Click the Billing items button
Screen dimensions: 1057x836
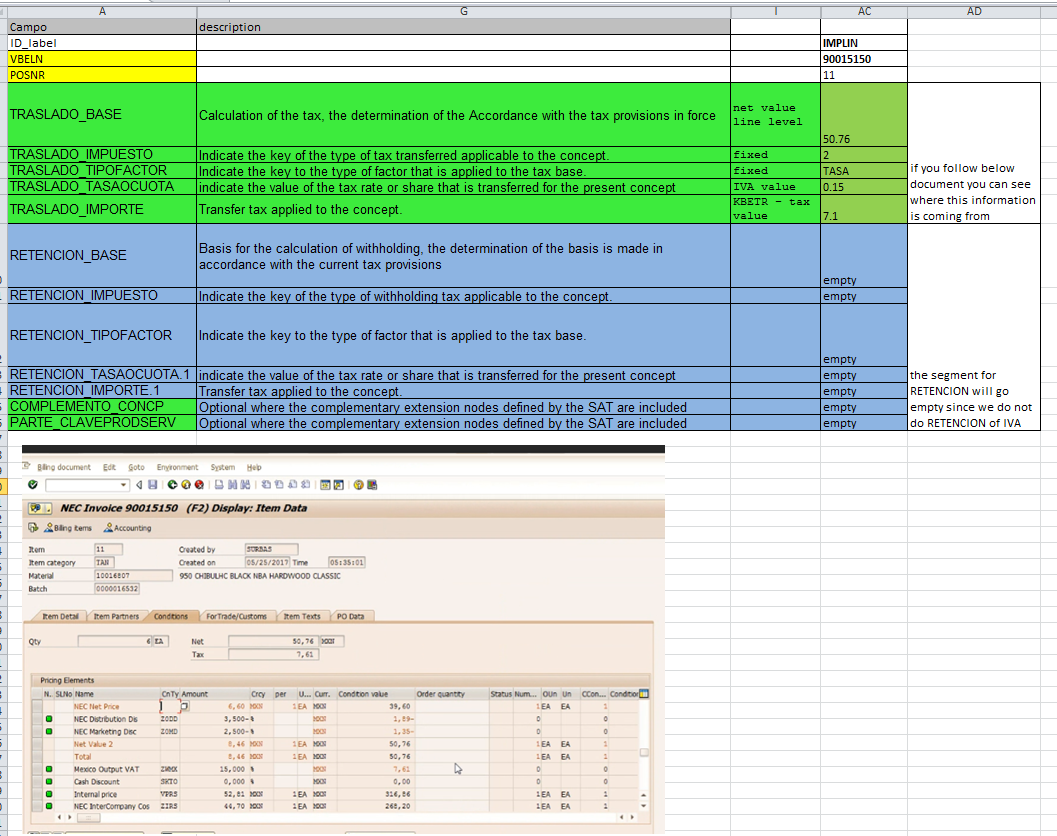point(68,528)
